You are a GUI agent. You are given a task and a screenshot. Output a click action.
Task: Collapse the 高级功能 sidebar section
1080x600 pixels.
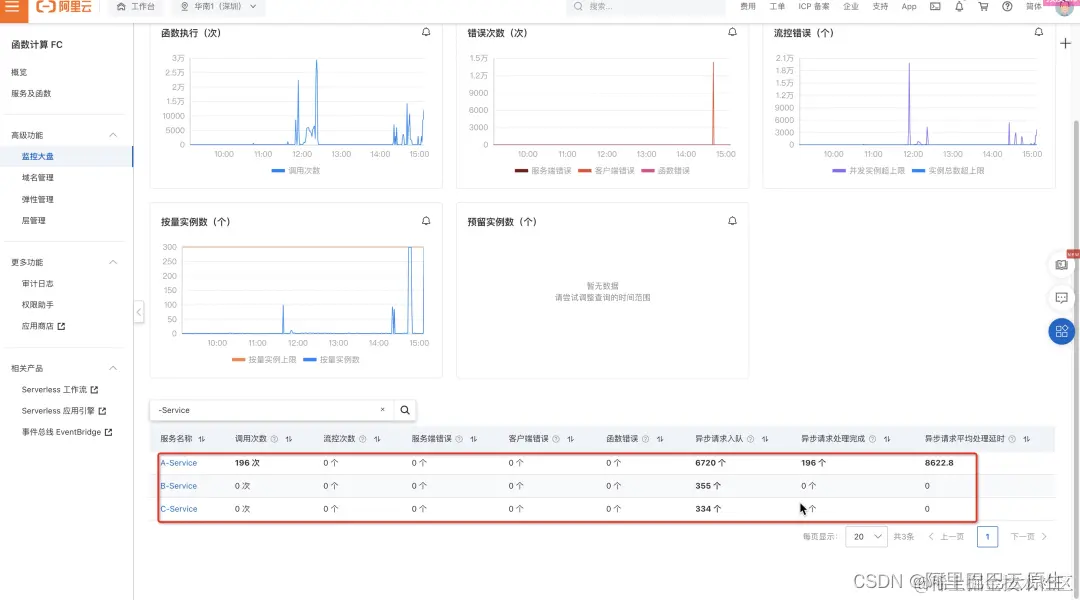(x=113, y=135)
